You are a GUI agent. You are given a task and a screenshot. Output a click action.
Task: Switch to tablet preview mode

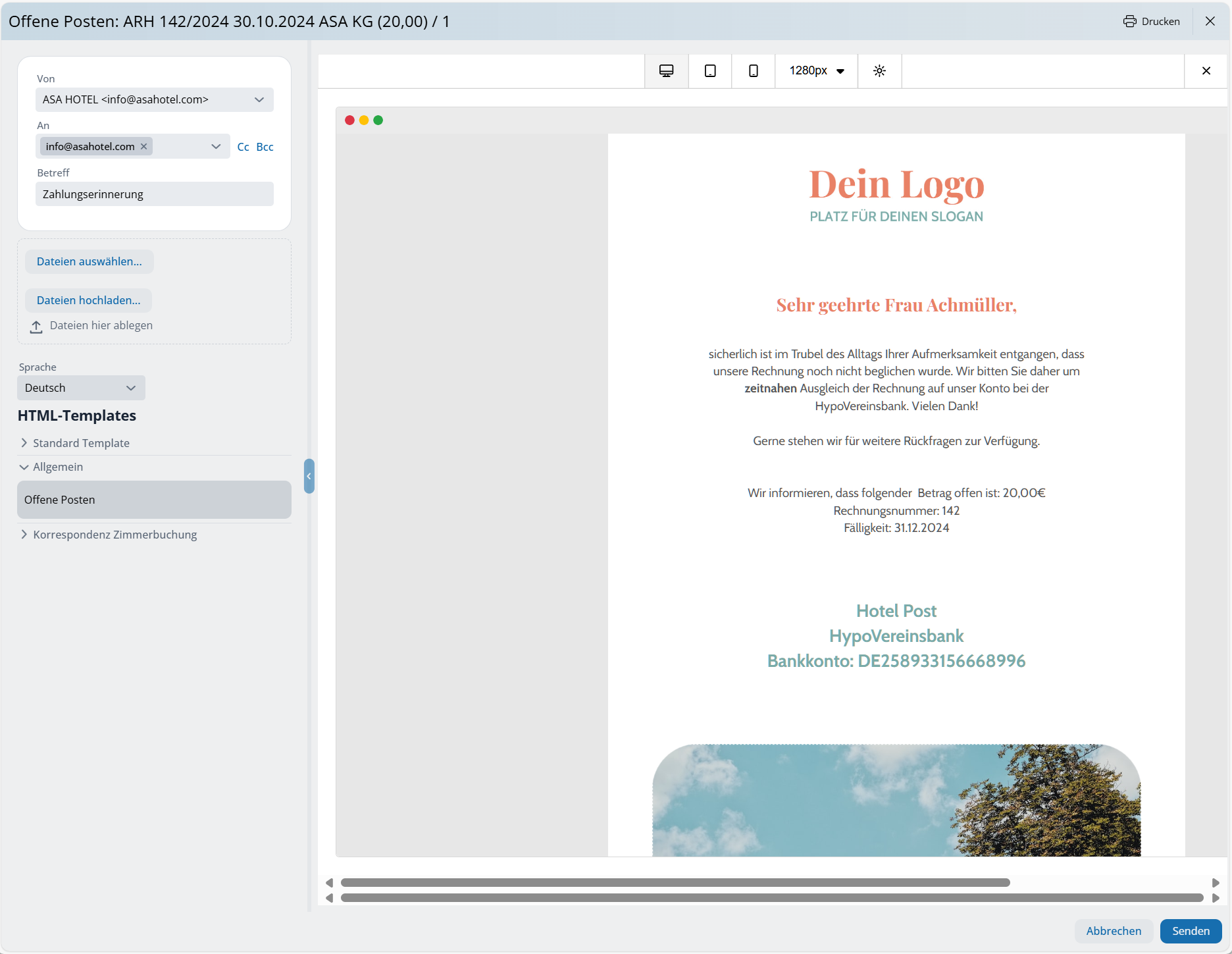[x=710, y=71]
